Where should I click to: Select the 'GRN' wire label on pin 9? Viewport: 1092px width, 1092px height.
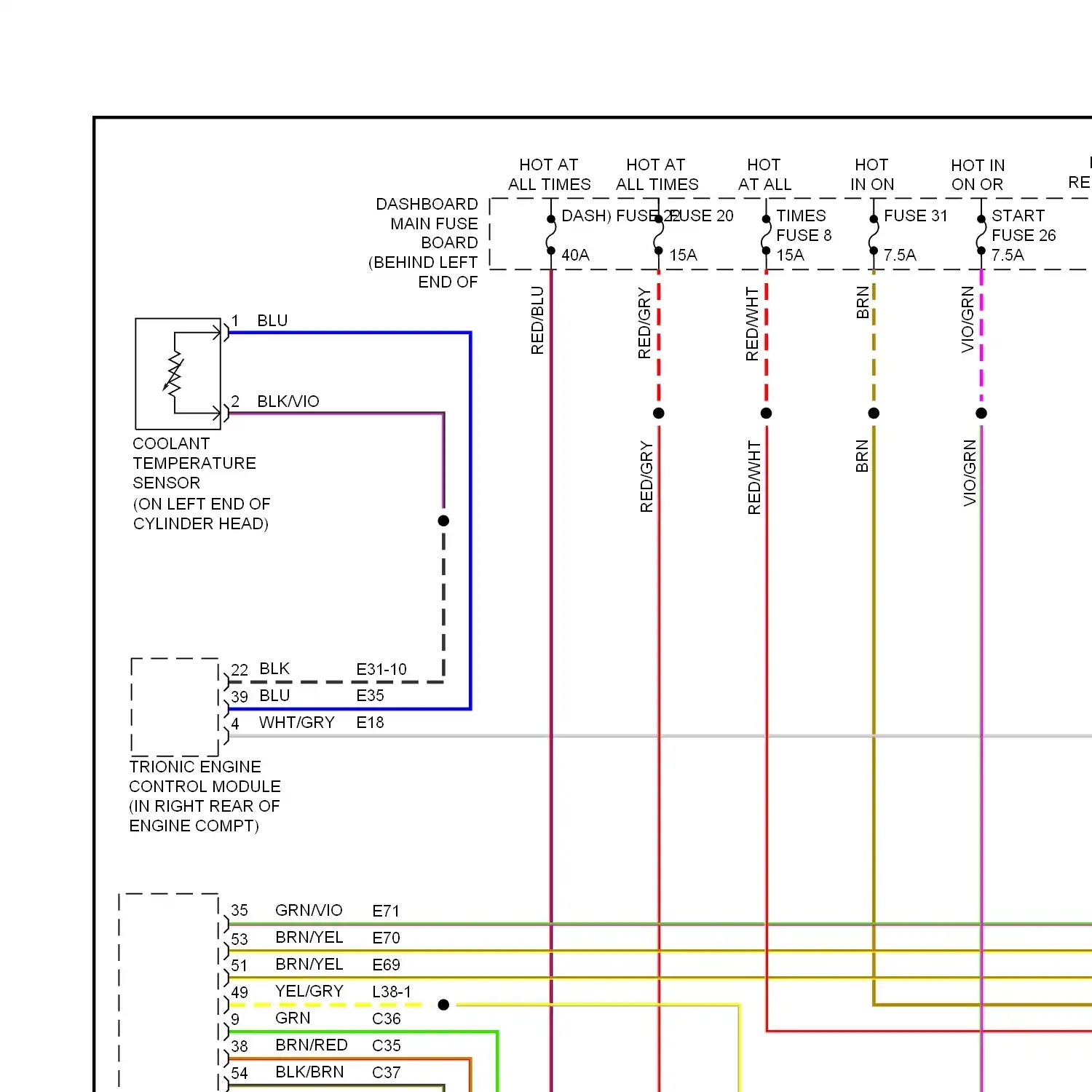(293, 1018)
